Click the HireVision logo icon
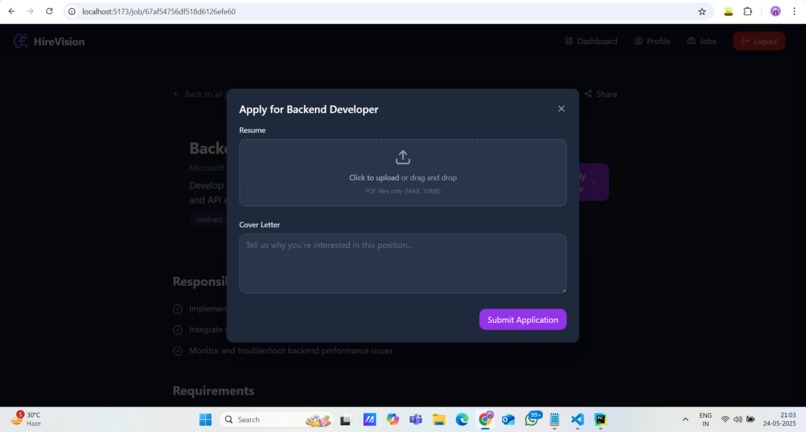 click(21, 41)
